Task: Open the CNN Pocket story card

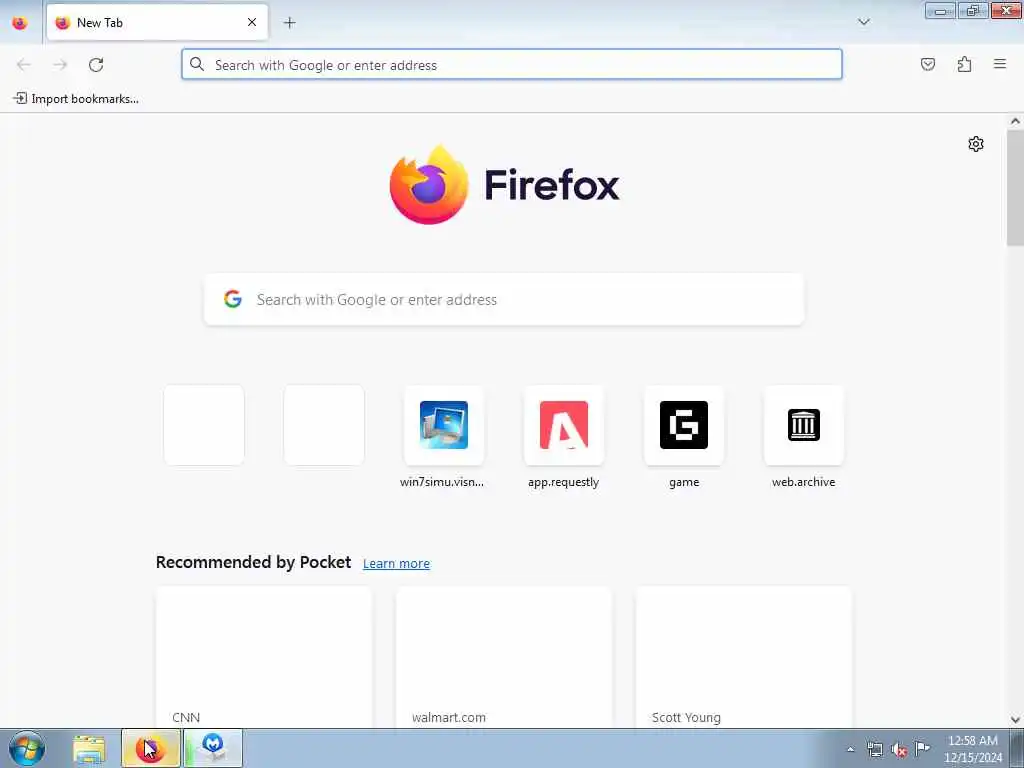Action: [x=264, y=657]
